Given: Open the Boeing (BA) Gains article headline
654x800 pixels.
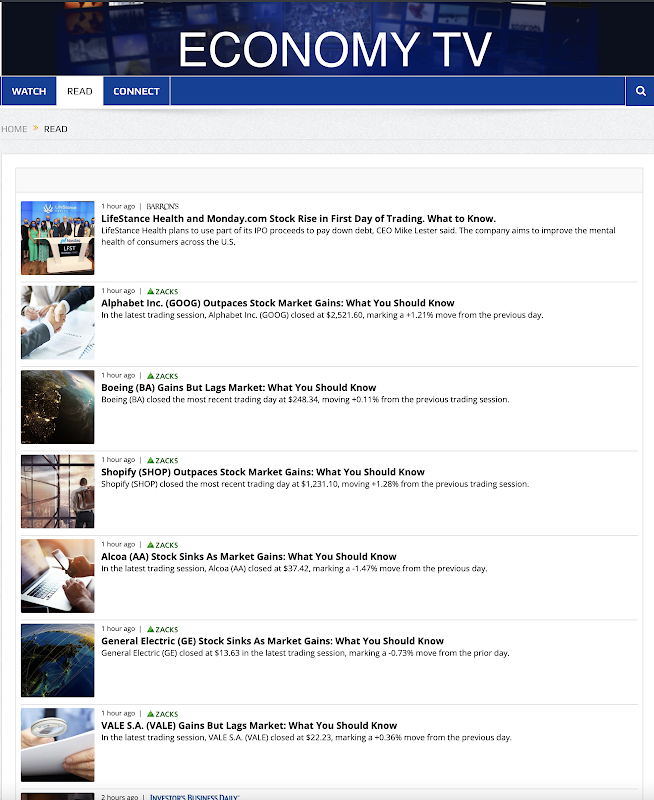Looking at the screenshot, I should [238, 388].
